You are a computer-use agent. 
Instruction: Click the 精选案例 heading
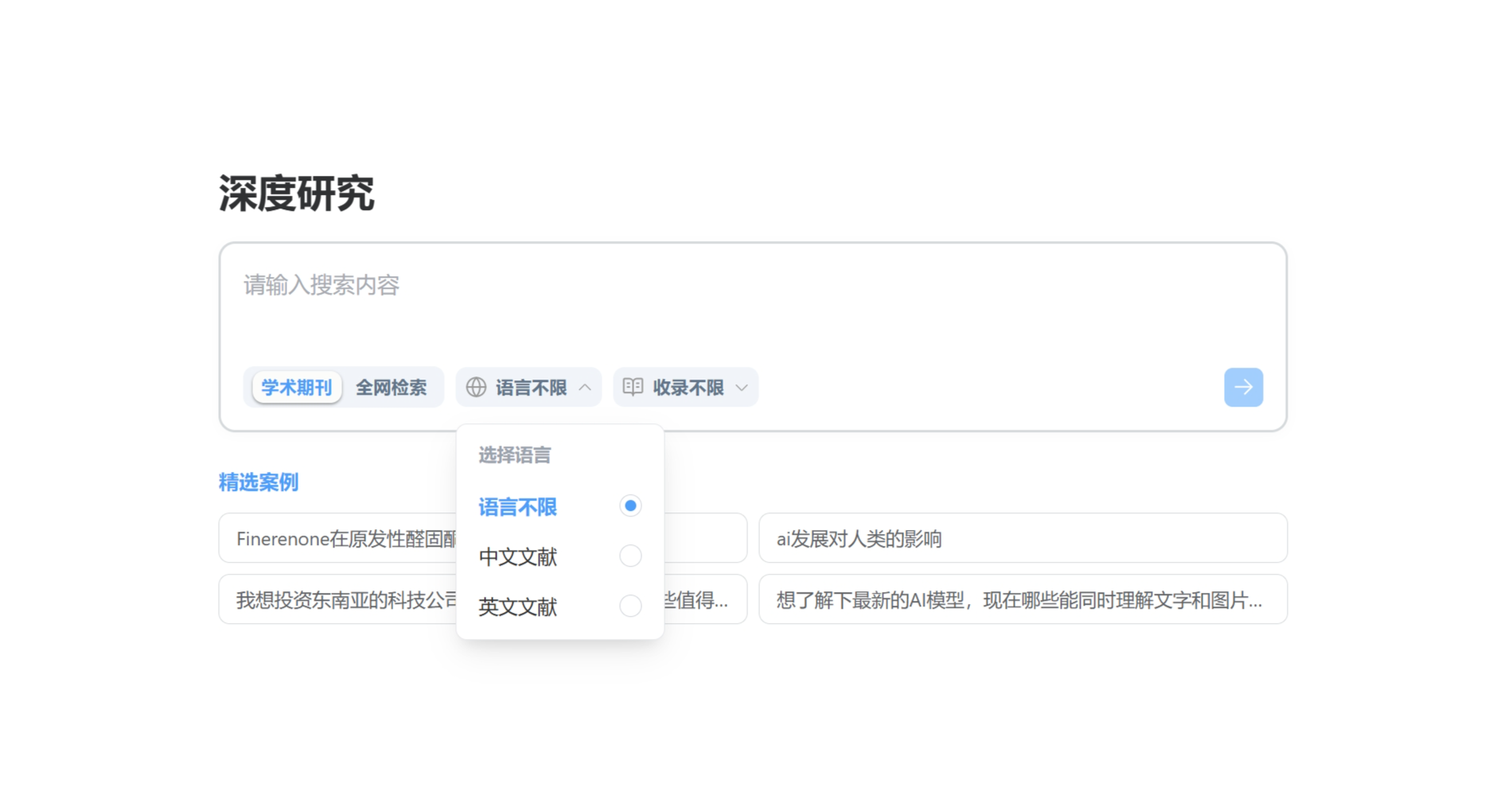point(259,482)
